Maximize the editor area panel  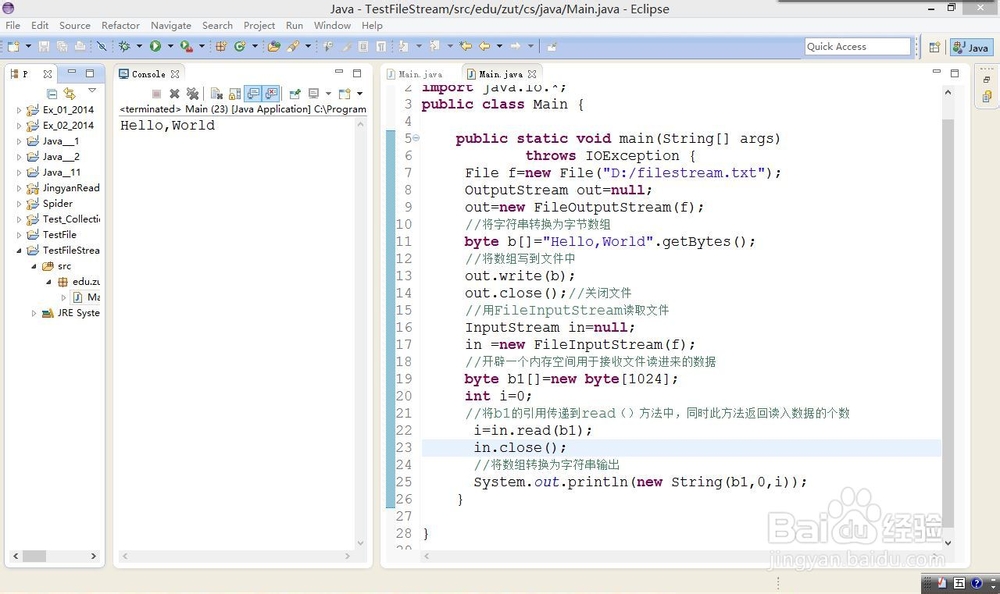[x=955, y=73]
